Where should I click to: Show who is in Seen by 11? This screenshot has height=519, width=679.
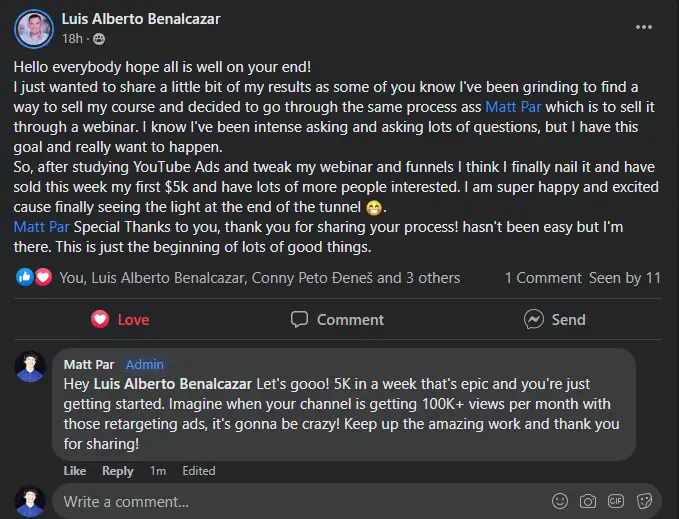point(625,278)
